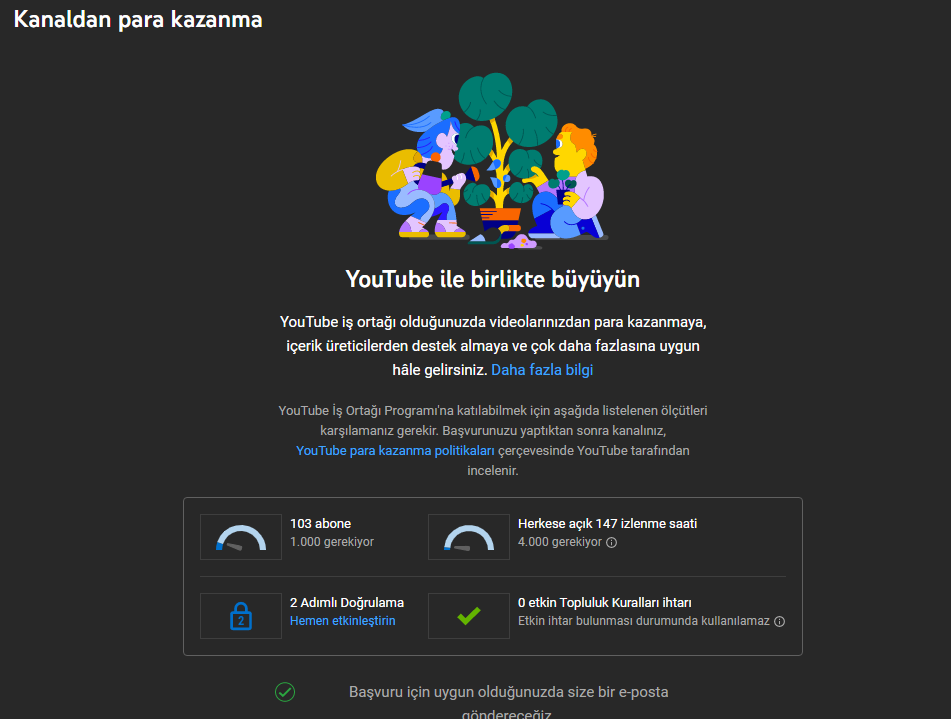Click the plant and people illustration

(492, 161)
